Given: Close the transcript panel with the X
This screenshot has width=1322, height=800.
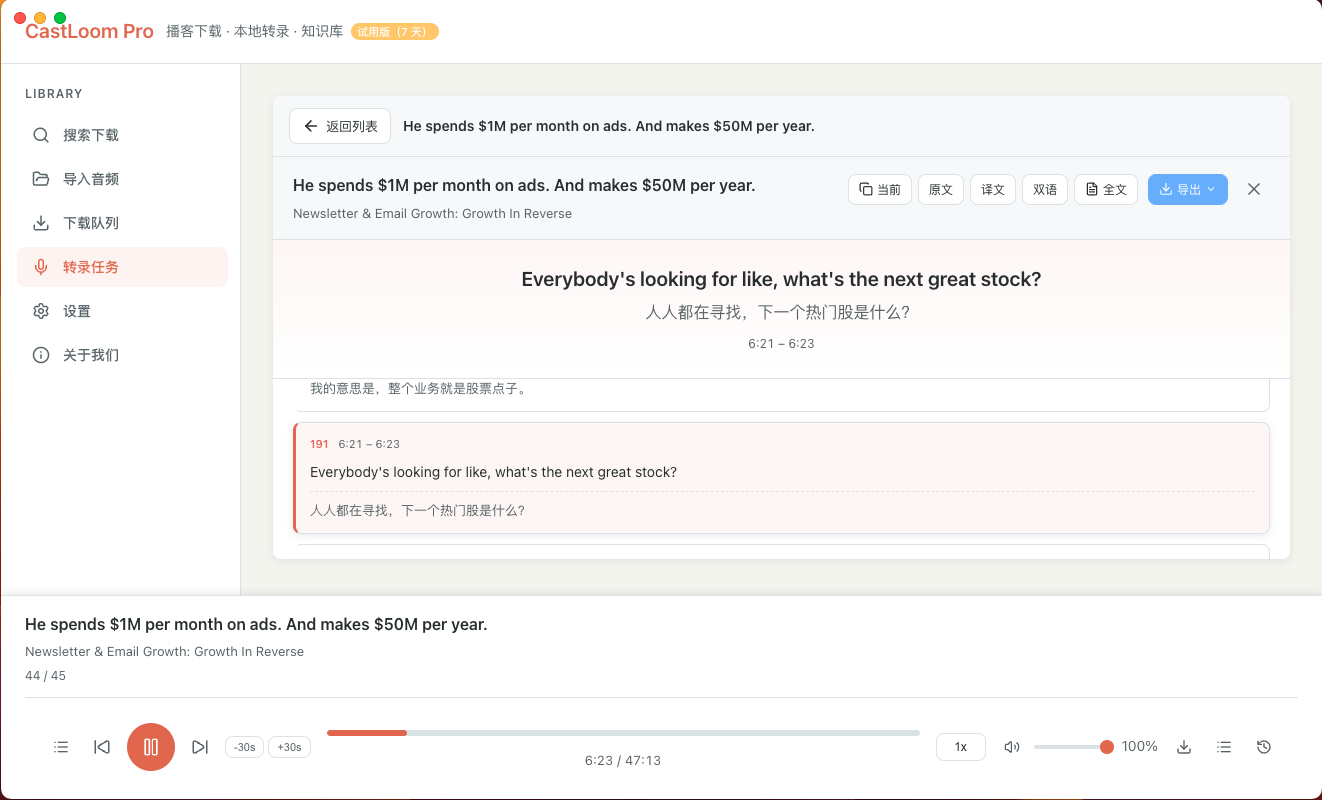Looking at the screenshot, I should point(1254,189).
